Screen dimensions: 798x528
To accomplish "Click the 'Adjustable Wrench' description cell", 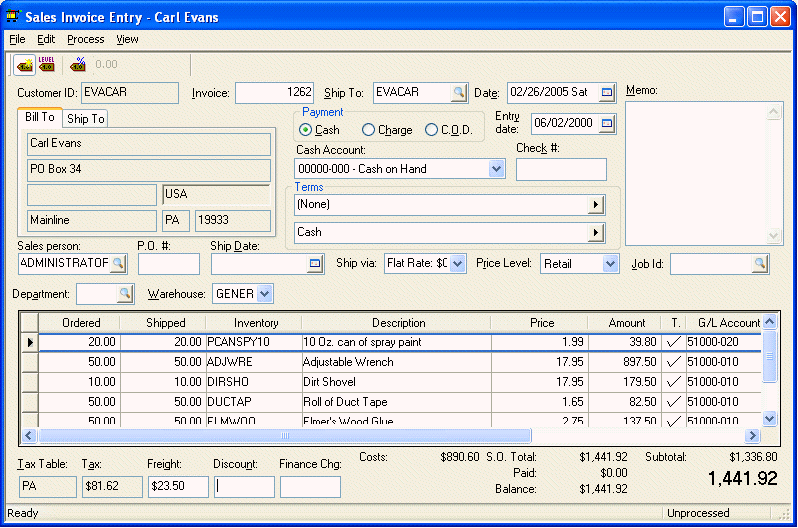I will pyautogui.click(x=396, y=362).
